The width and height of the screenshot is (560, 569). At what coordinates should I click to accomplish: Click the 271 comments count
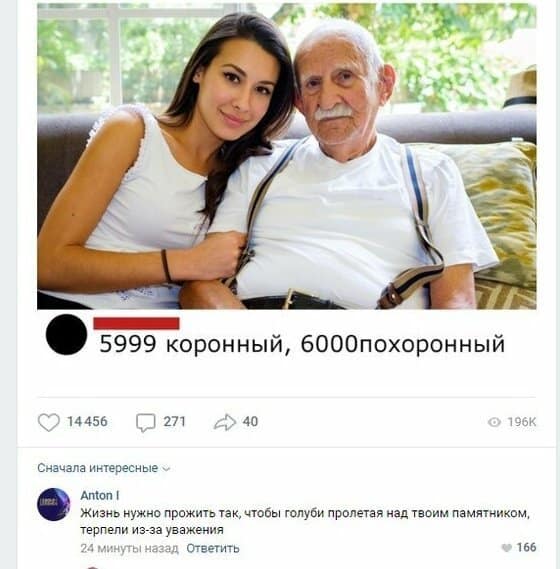pyautogui.click(x=175, y=422)
